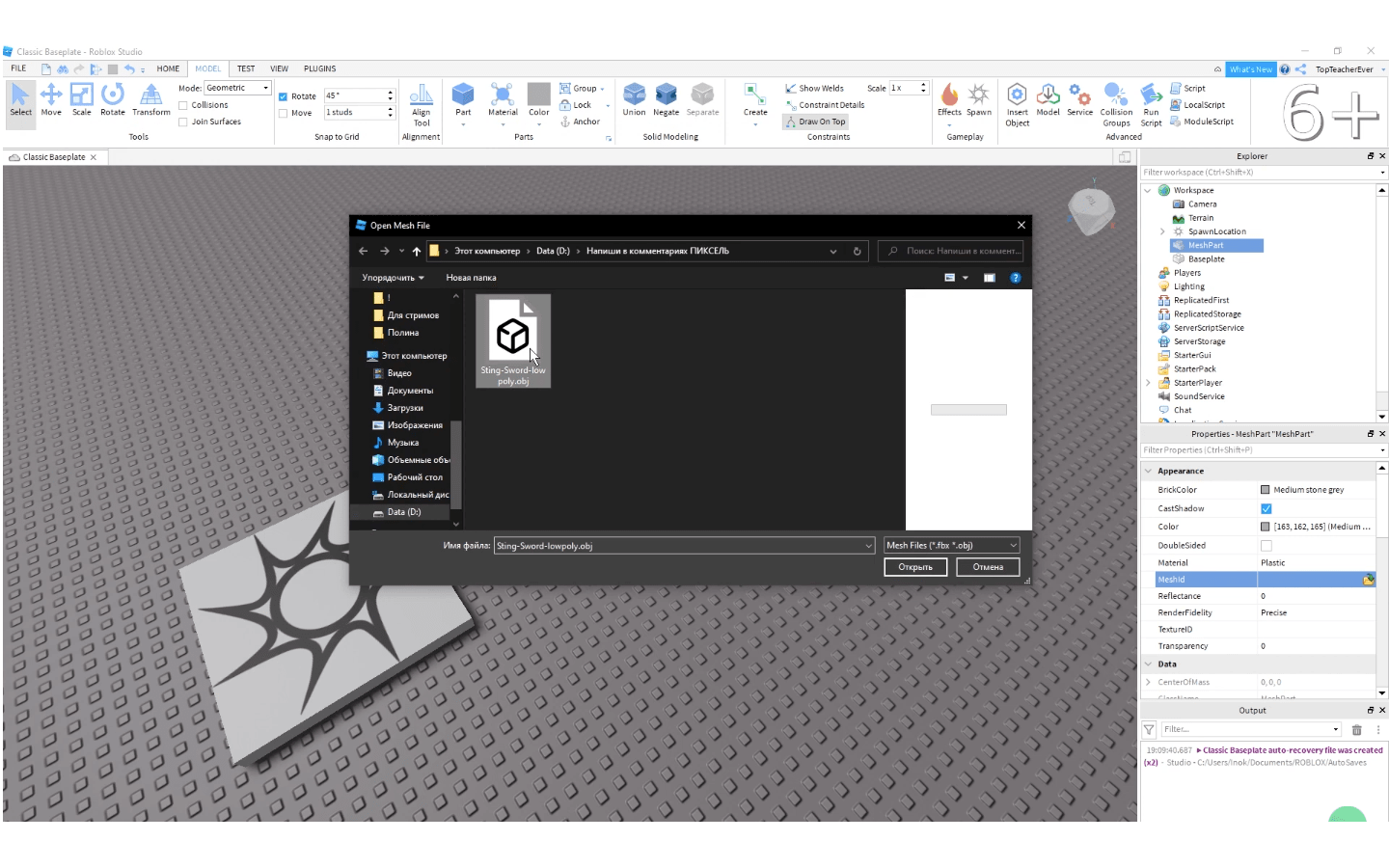
Task: Toggle Constraint Details option
Action: tap(825, 105)
